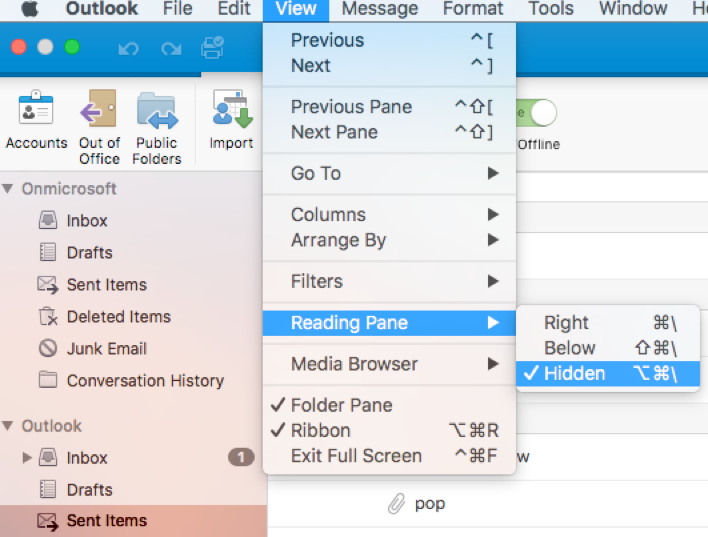The height and width of the screenshot is (537, 708).
Task: Collapse the Onmicrosoft account tree
Action: tap(8, 188)
